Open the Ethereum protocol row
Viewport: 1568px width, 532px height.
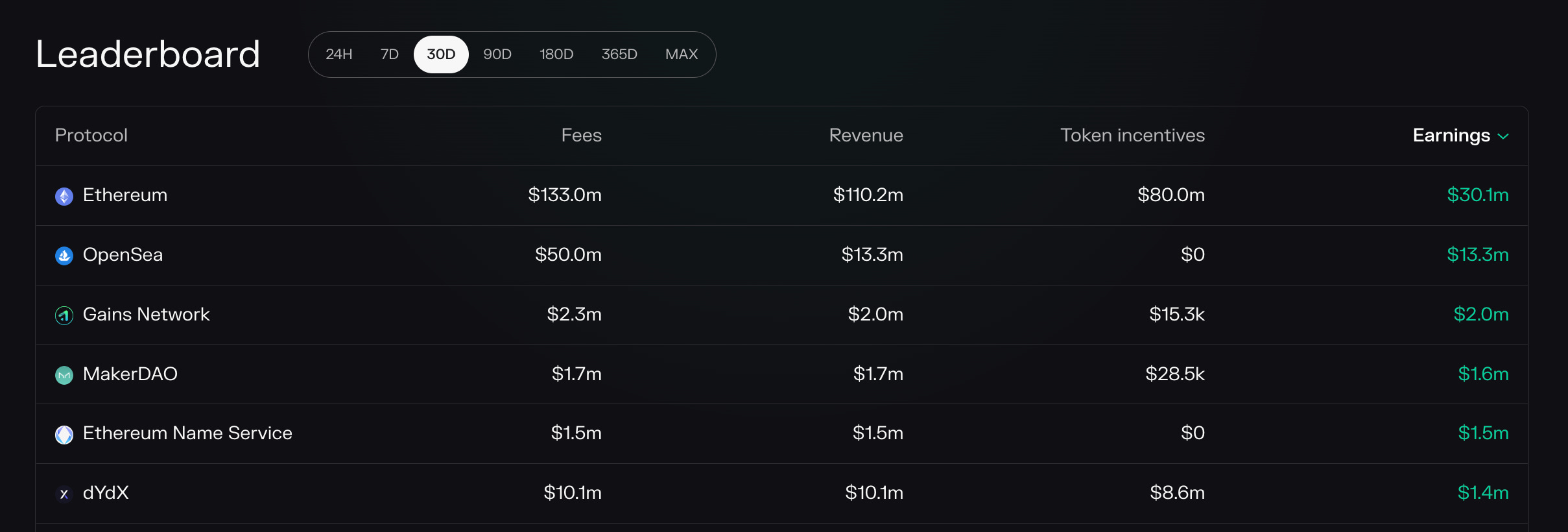pyautogui.click(x=782, y=195)
